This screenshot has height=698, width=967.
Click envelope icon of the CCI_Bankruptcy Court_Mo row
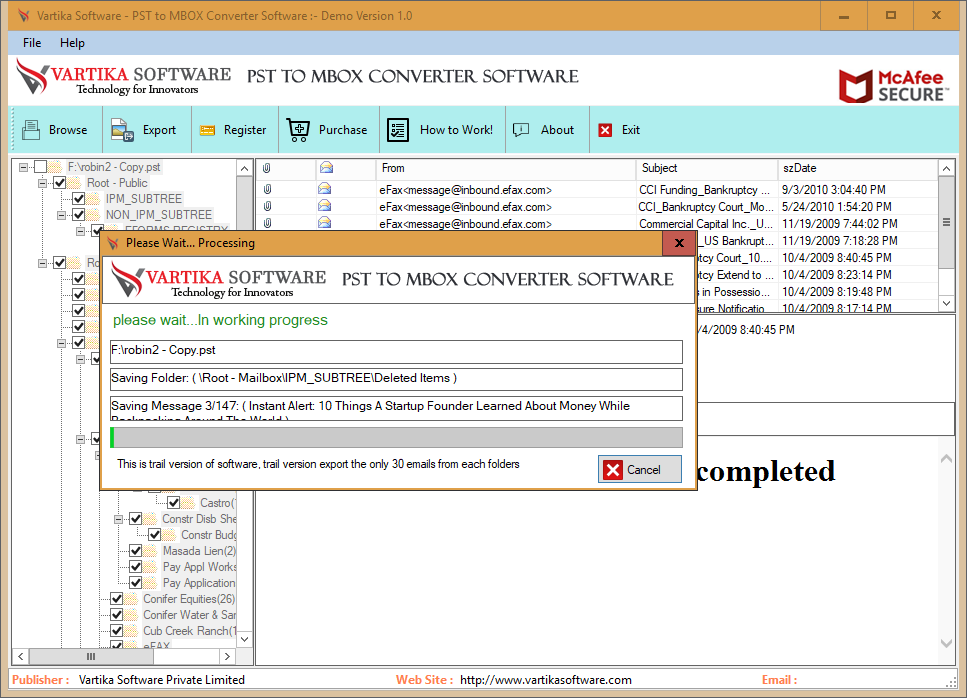click(x=325, y=206)
